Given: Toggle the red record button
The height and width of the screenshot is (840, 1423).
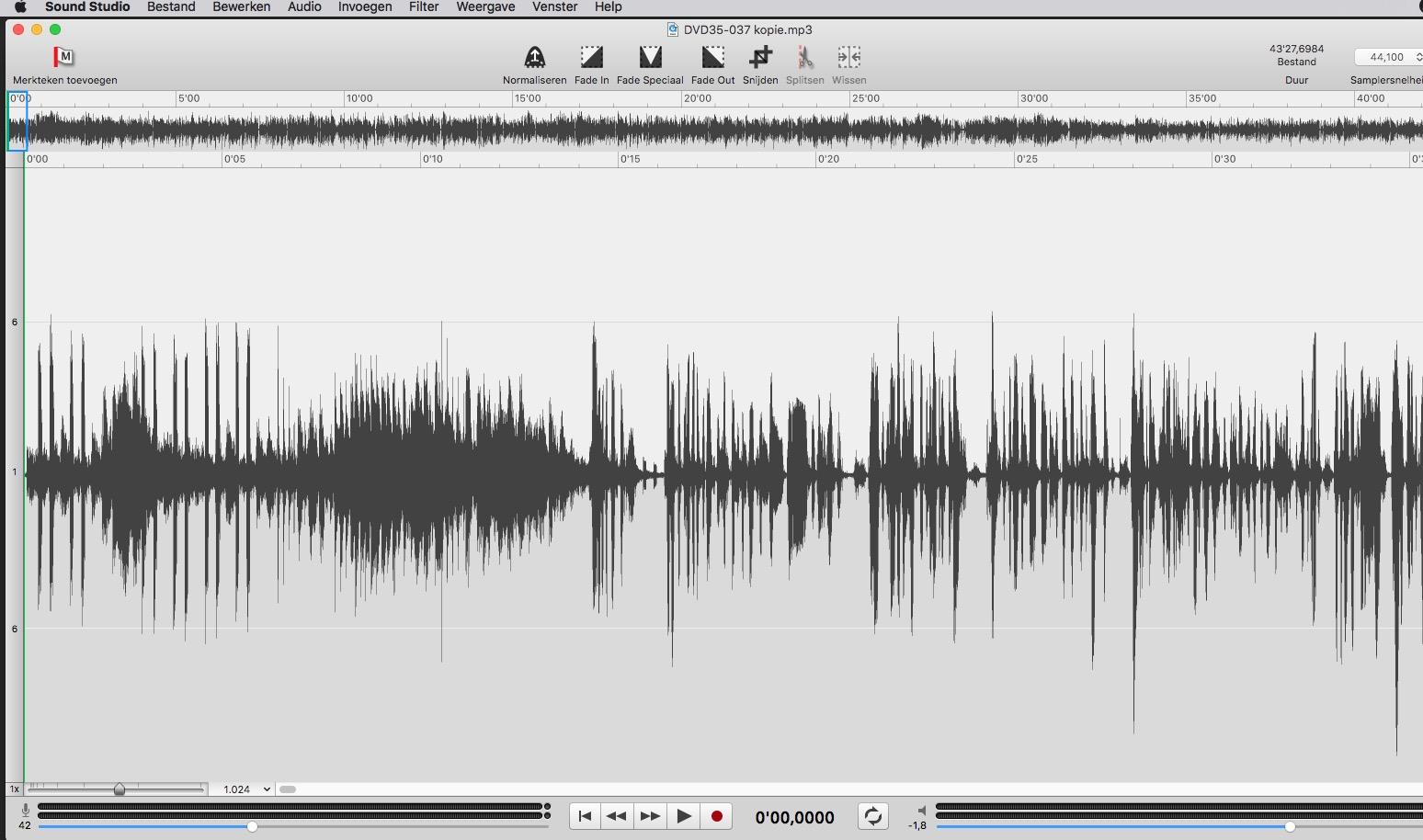Looking at the screenshot, I should tap(716, 816).
